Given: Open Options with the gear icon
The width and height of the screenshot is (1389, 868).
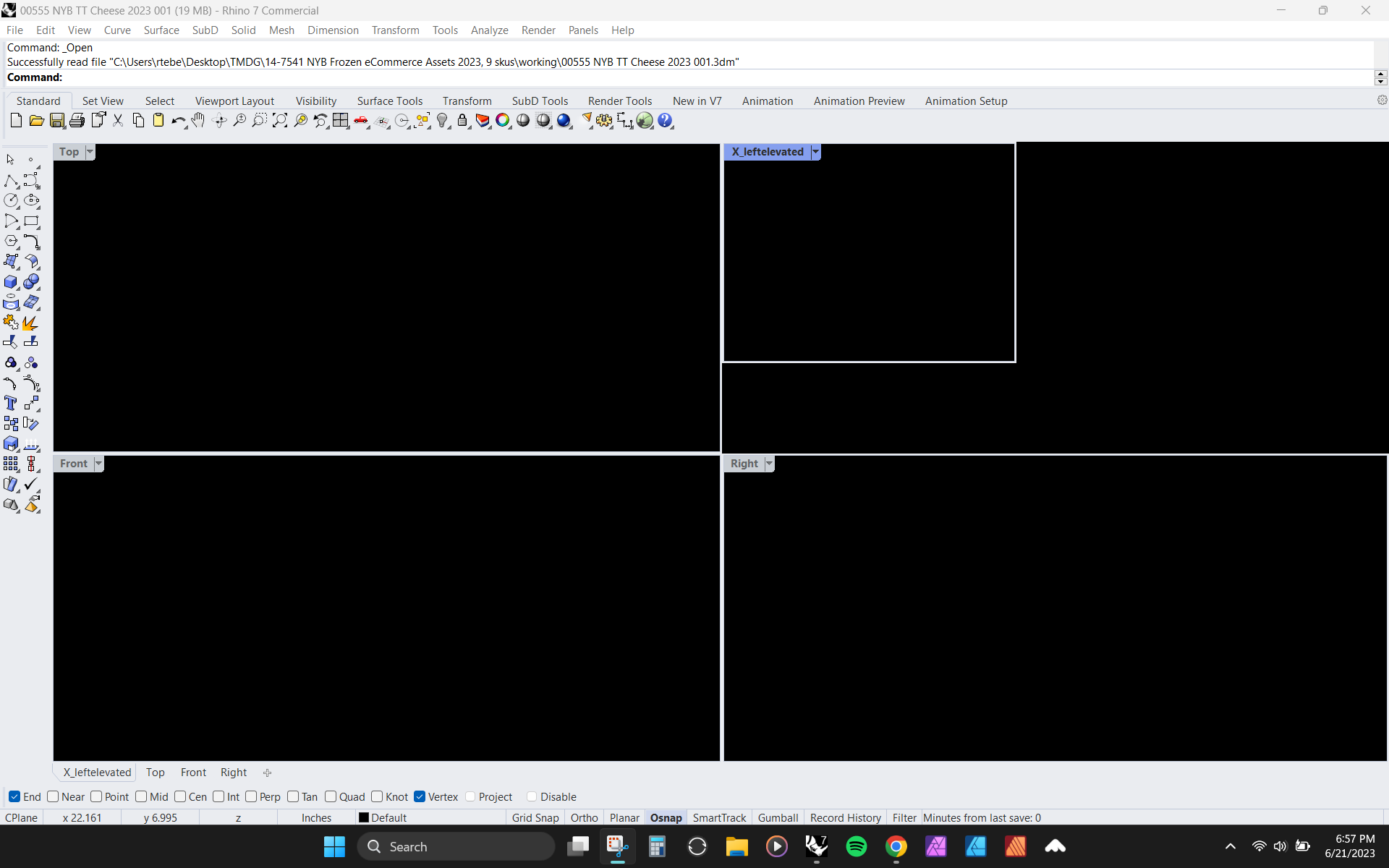Looking at the screenshot, I should click(604, 121).
